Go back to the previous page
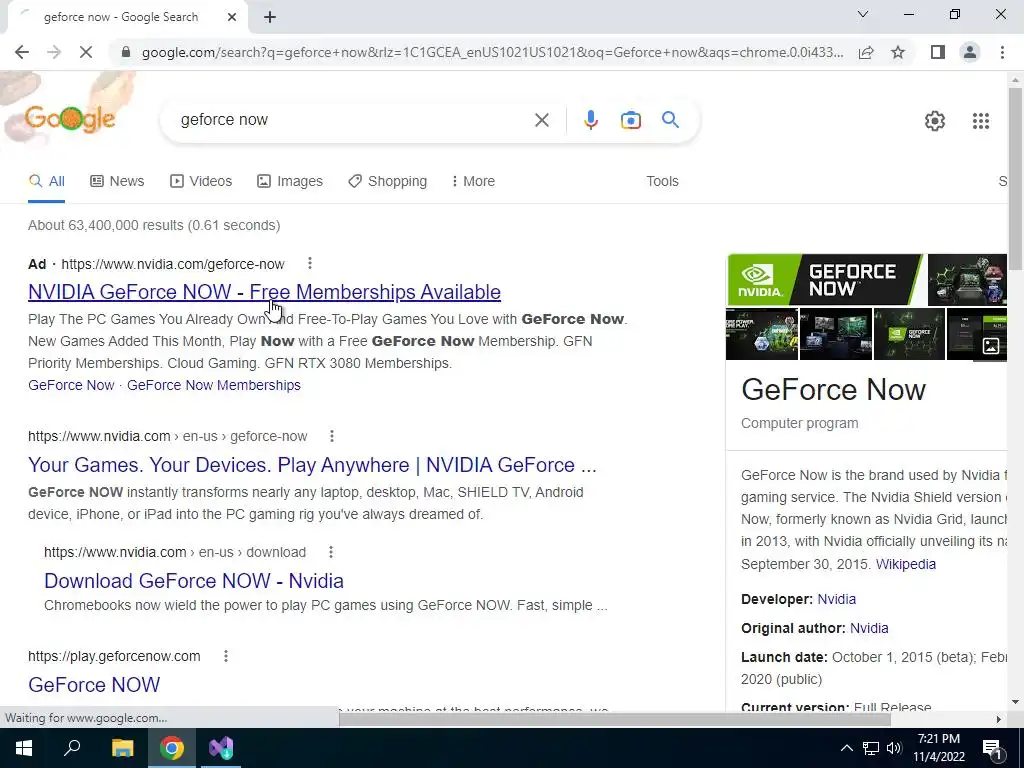 22,52
